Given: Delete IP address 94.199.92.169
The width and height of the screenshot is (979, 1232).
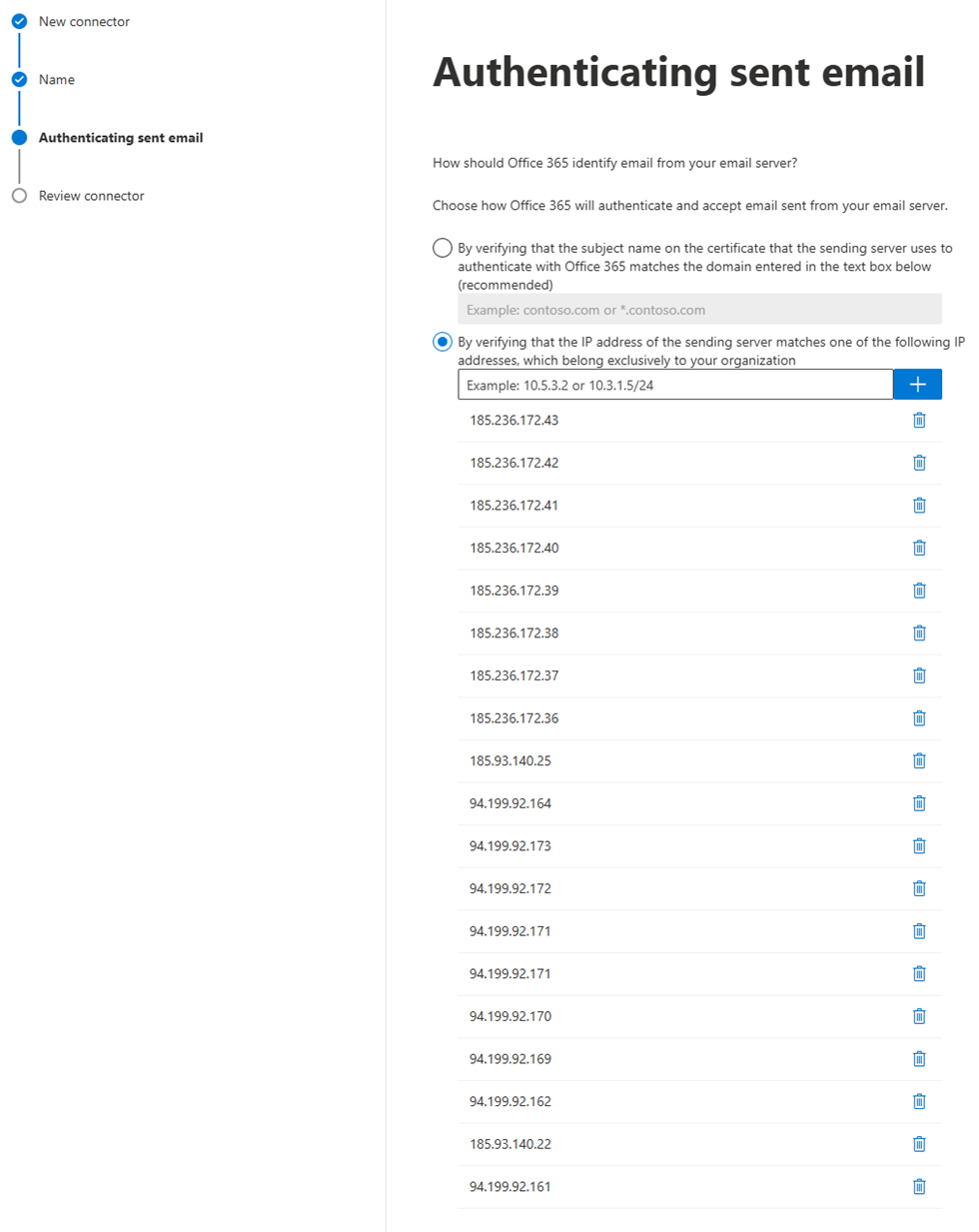Looking at the screenshot, I should pyautogui.click(x=919, y=1059).
